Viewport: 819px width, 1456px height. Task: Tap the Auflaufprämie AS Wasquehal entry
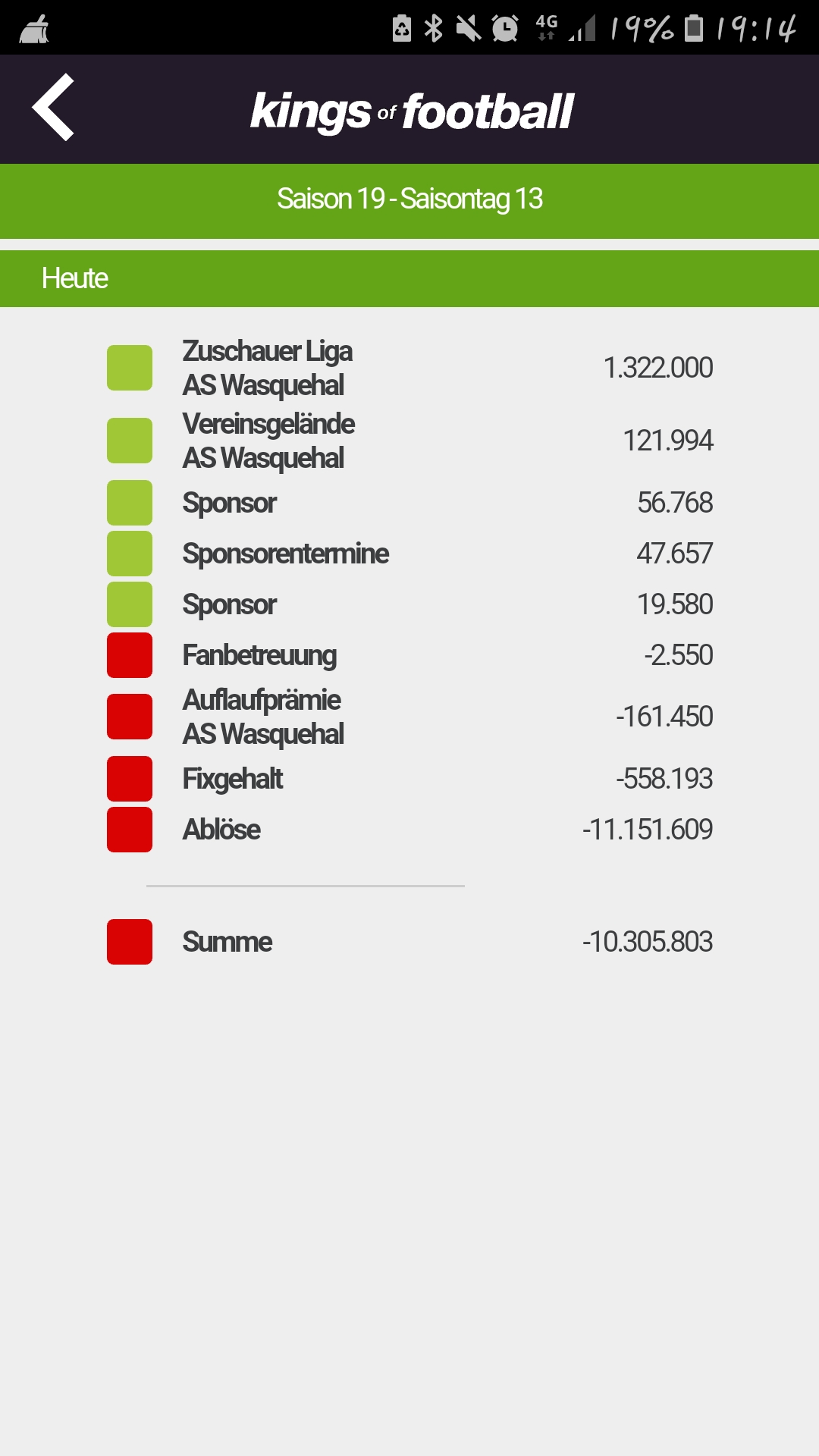(409, 717)
